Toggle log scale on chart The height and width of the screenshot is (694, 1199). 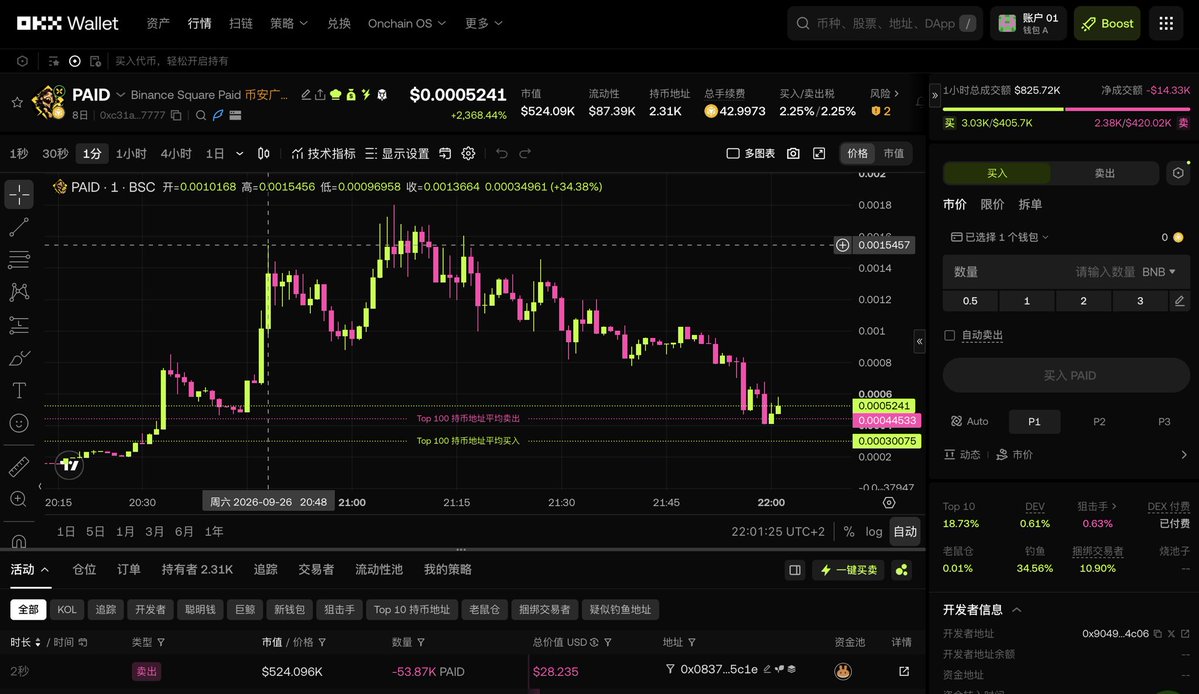click(874, 532)
